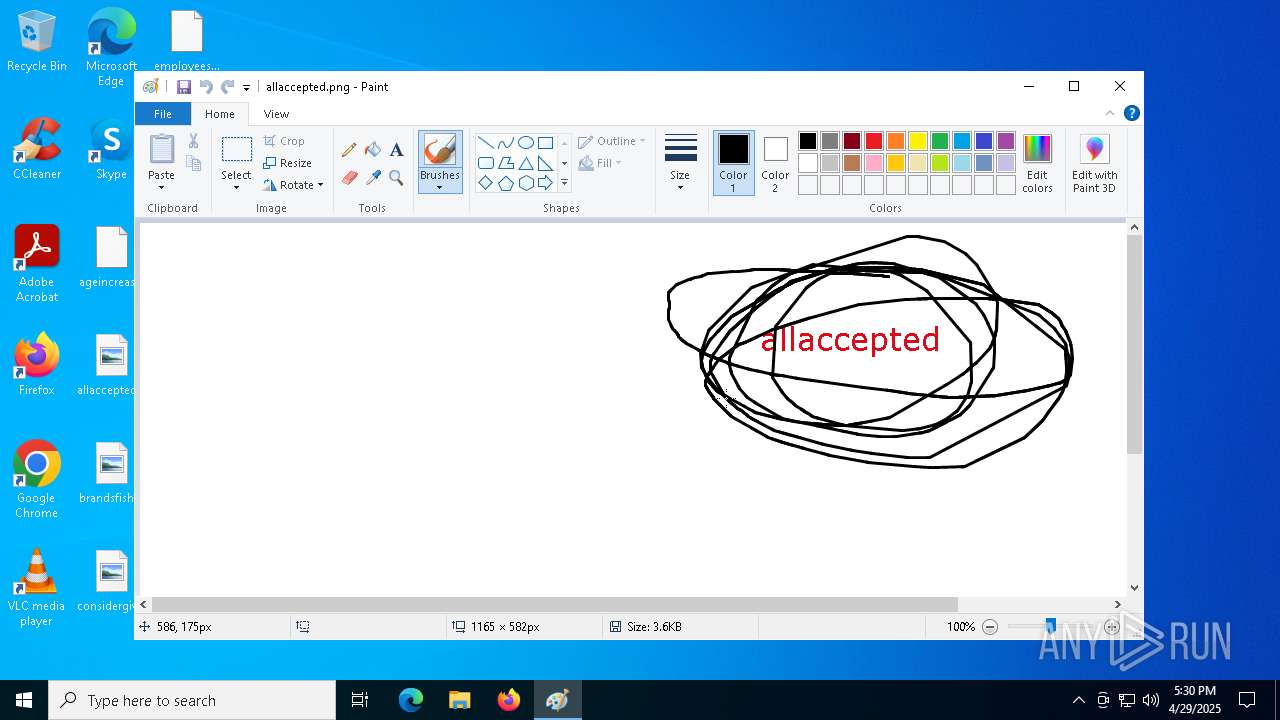Open the Rotate dropdown
The width and height of the screenshot is (1280, 720).
[x=293, y=185]
